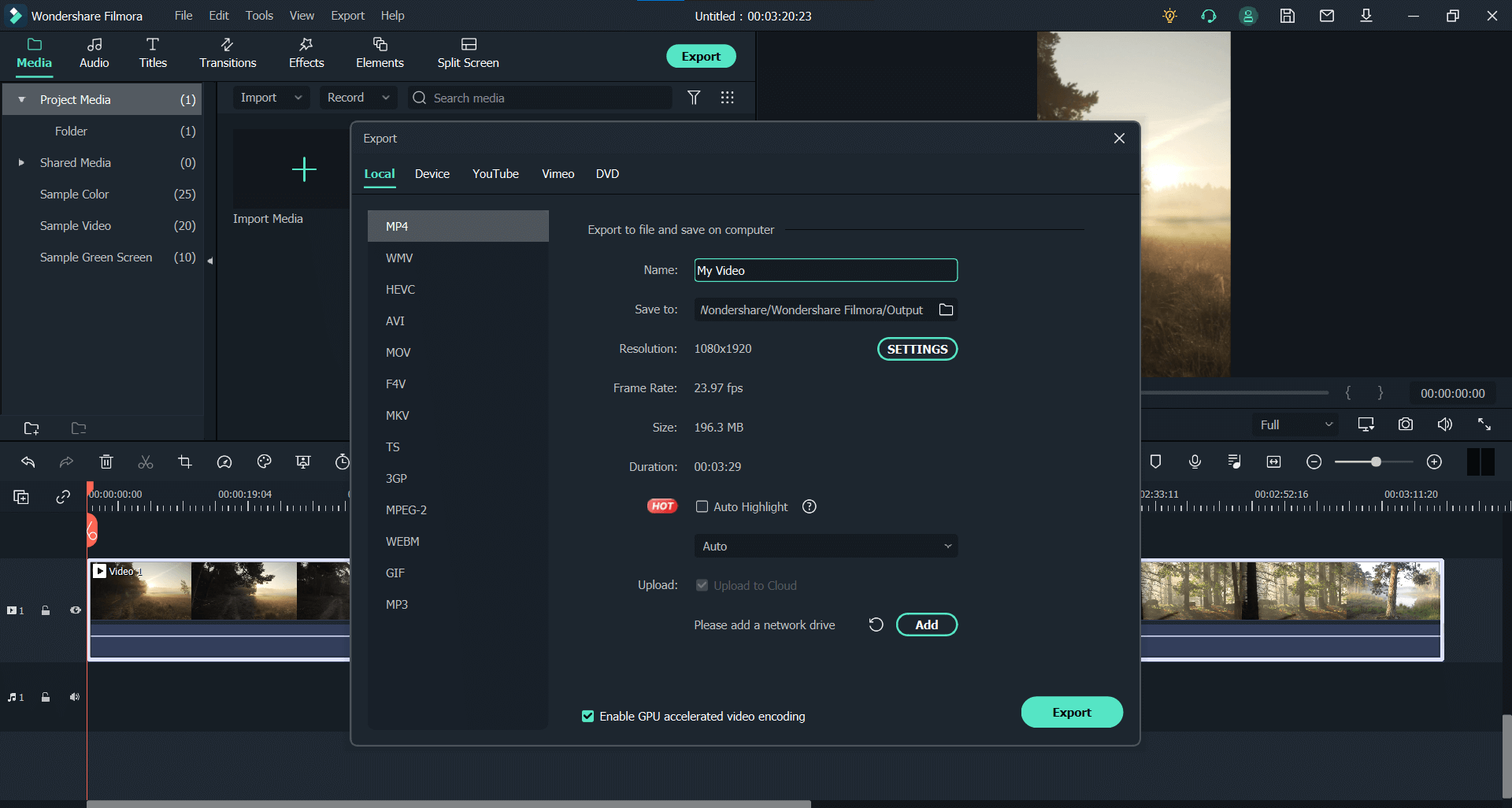Click the redo arrow in timeline toolbar
Image resolution: width=1512 pixels, height=808 pixels.
pos(67,462)
